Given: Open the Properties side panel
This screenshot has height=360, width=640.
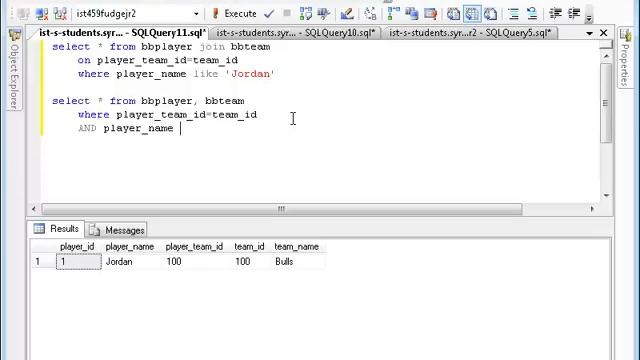Looking at the screenshot, I should tap(625, 57).
